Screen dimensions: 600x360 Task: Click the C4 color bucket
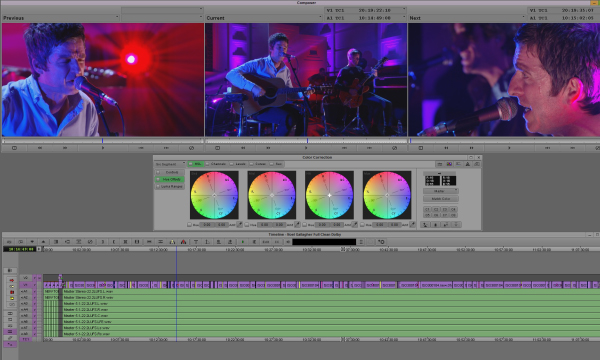click(x=453, y=209)
